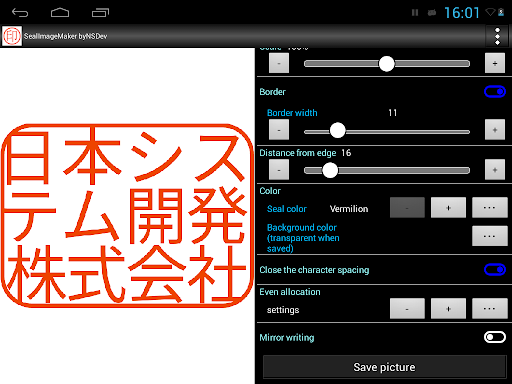
Task: Open the three-dot overflow menu
Action: 497,36
